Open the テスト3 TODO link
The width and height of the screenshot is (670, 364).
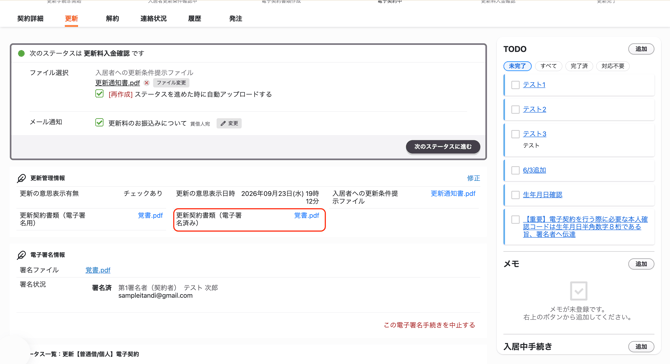pyautogui.click(x=535, y=134)
